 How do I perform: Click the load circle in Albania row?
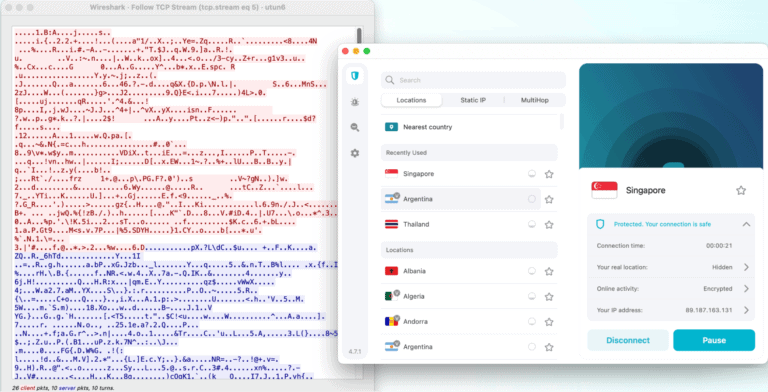531,270
